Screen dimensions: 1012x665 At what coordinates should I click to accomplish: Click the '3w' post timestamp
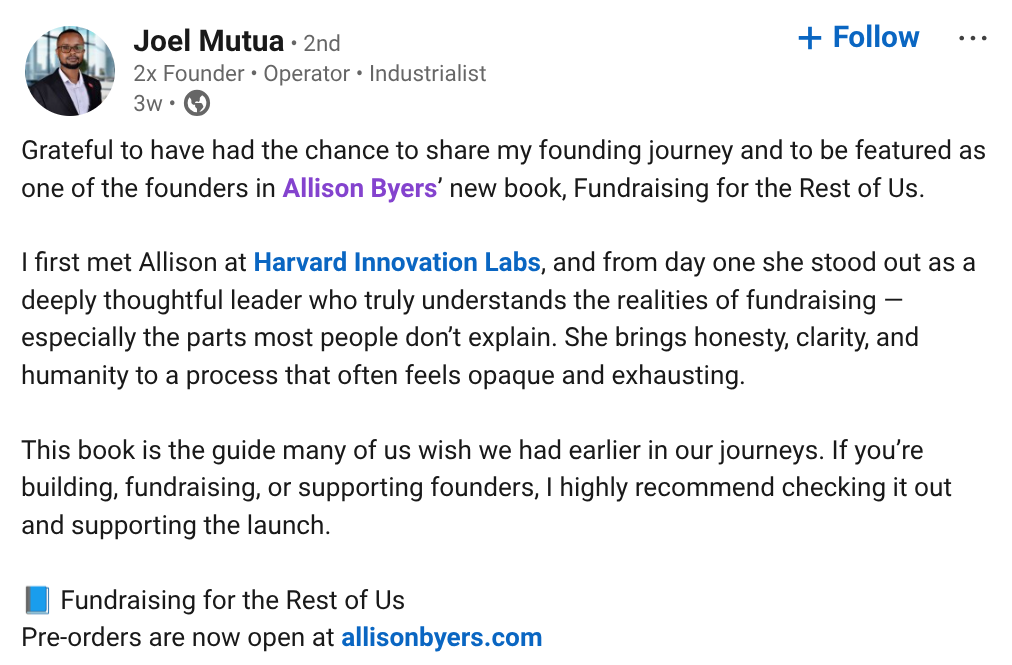tap(147, 103)
